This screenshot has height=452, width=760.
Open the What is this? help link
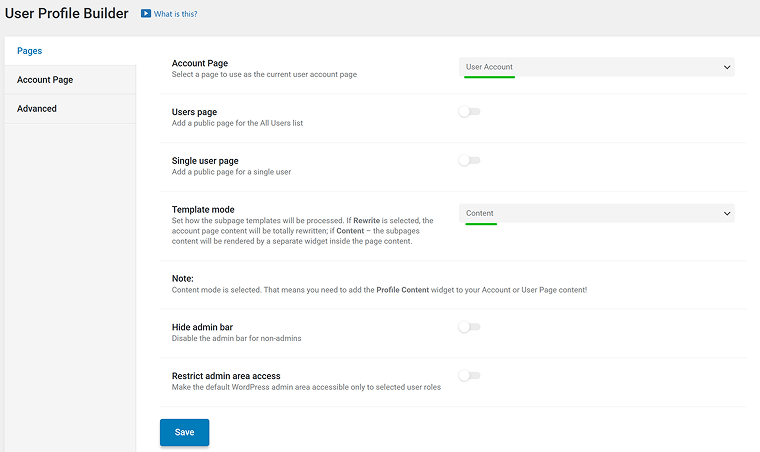point(175,14)
